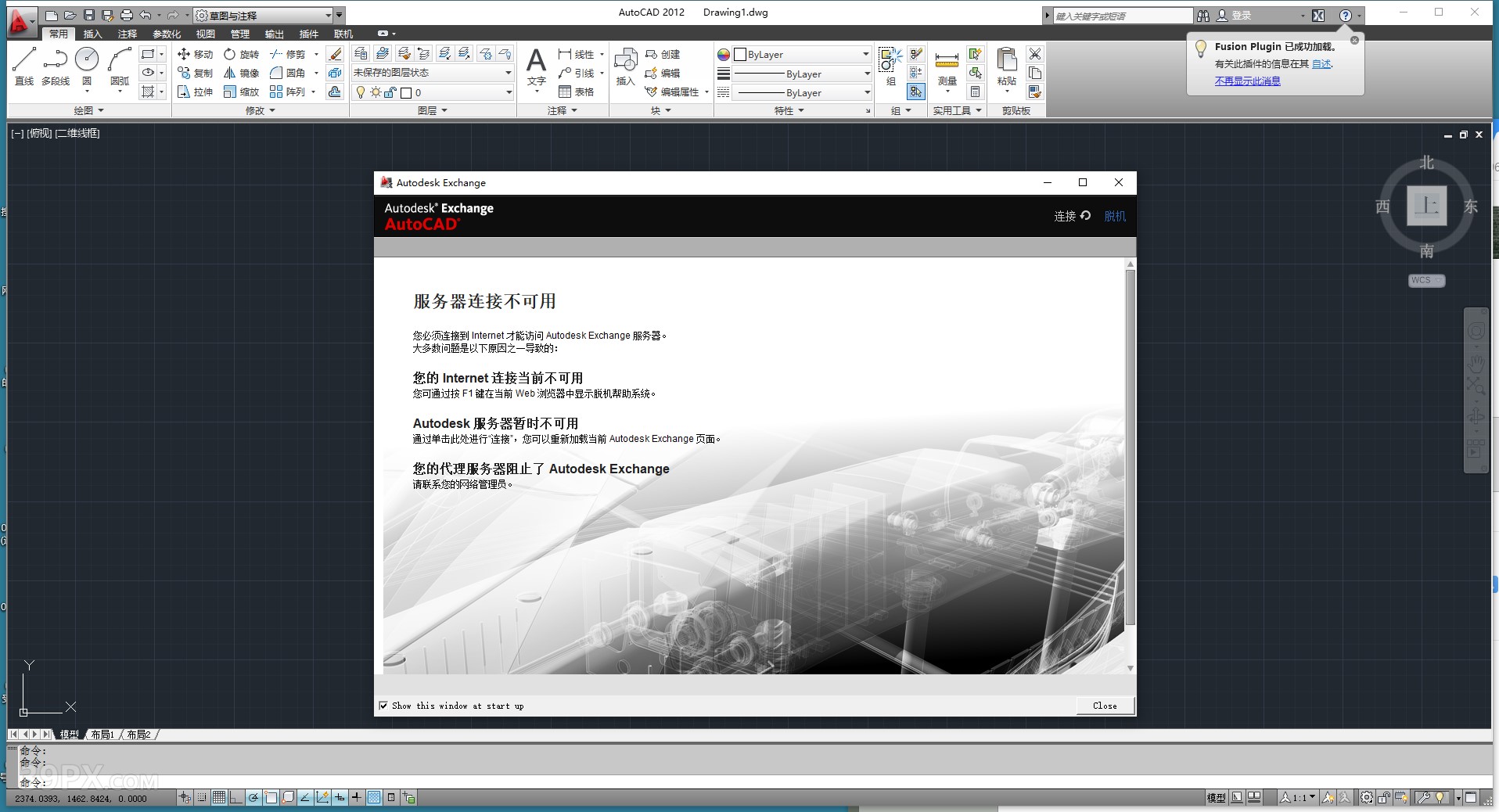The width and height of the screenshot is (1499, 812).
Task: Click the ByLayer color swatch
Action: 740,54
